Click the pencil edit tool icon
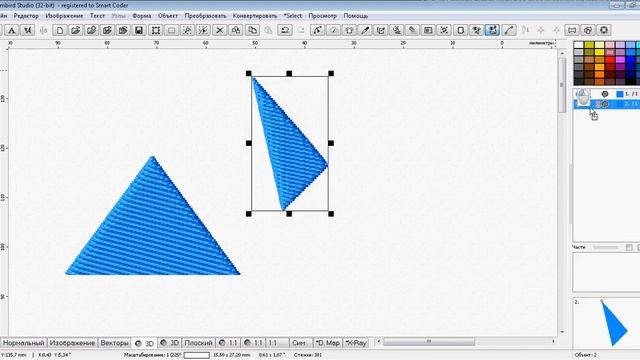This screenshot has height=360, width=640. click(x=412, y=30)
